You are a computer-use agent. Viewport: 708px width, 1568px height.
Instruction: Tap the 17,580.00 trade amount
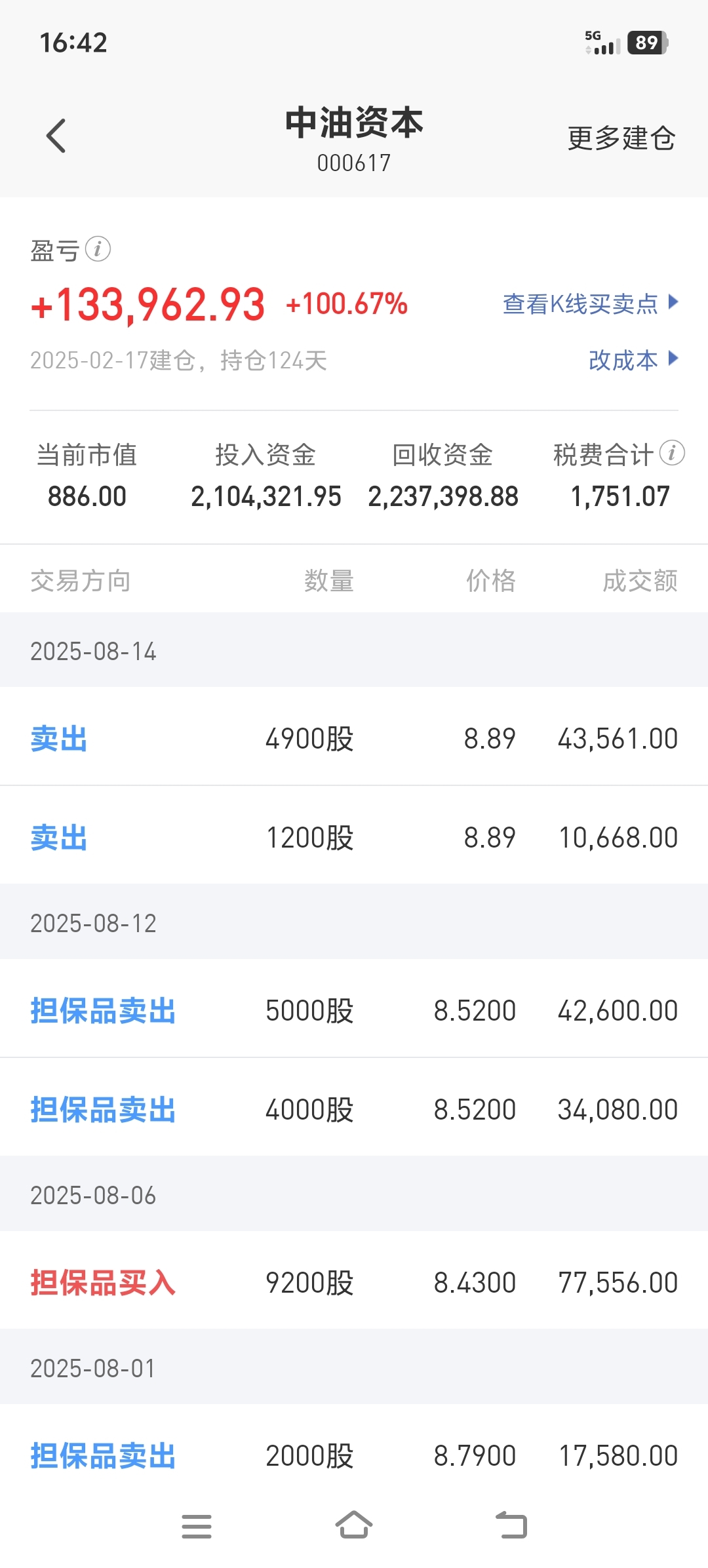click(x=618, y=1456)
